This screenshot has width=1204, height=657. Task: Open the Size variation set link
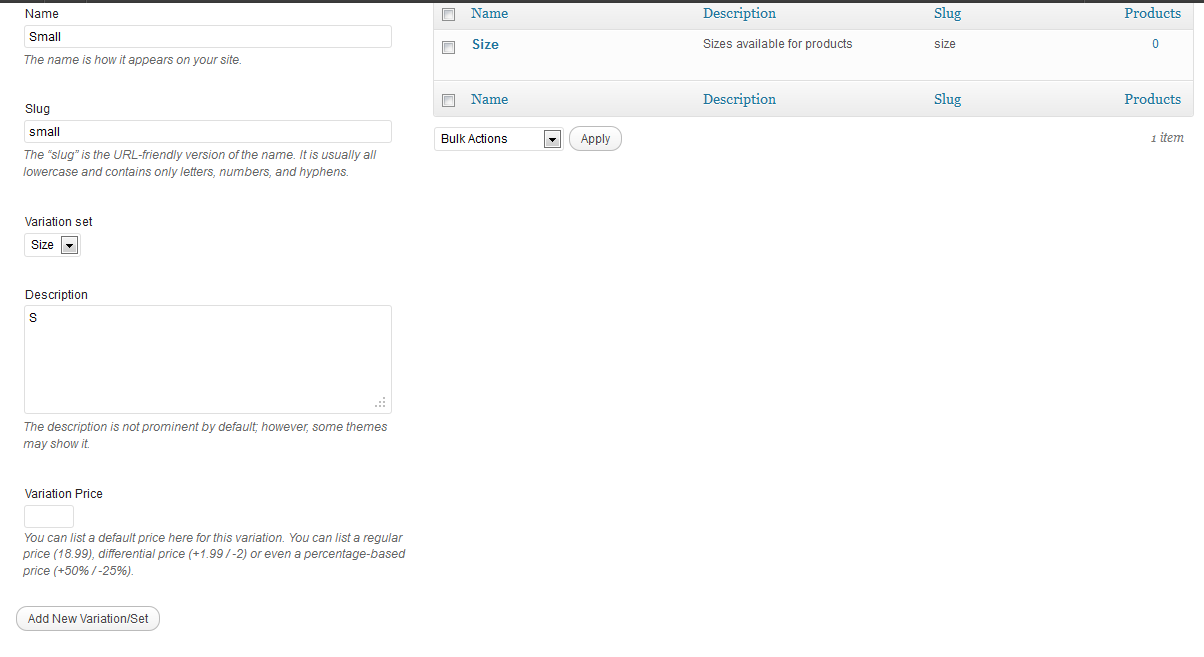(x=485, y=44)
